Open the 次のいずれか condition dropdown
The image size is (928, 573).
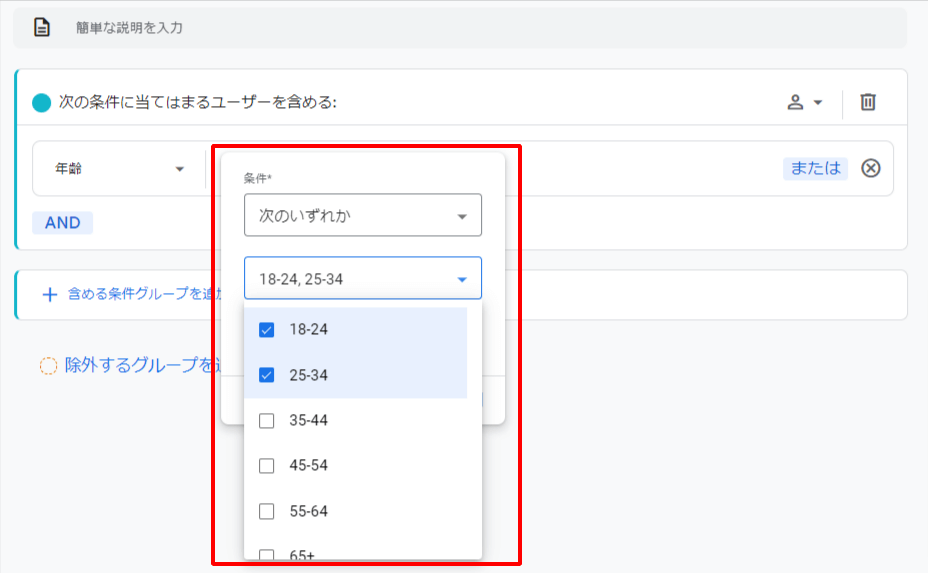(363, 215)
